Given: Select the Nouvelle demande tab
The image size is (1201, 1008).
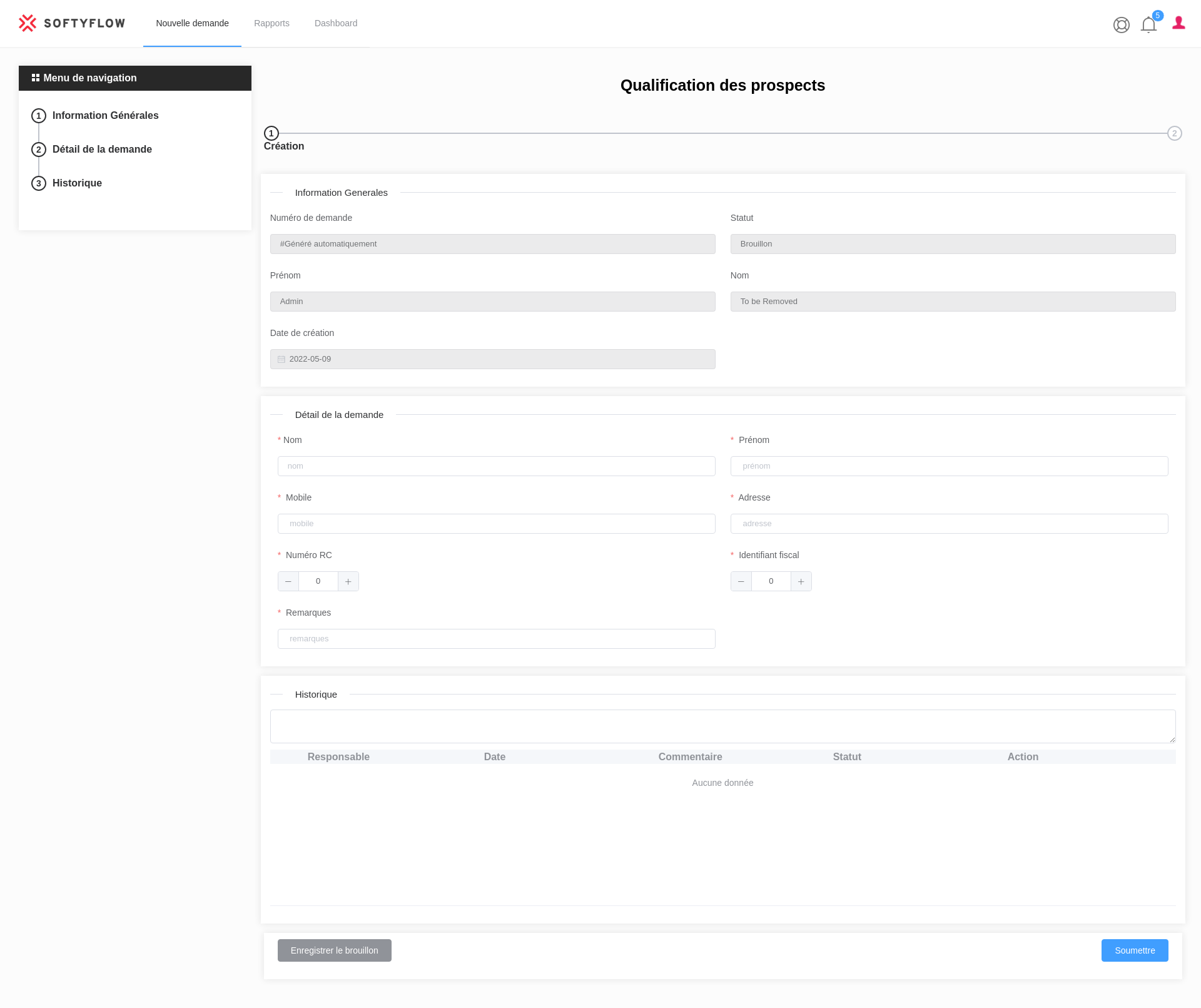Looking at the screenshot, I should click(x=192, y=23).
